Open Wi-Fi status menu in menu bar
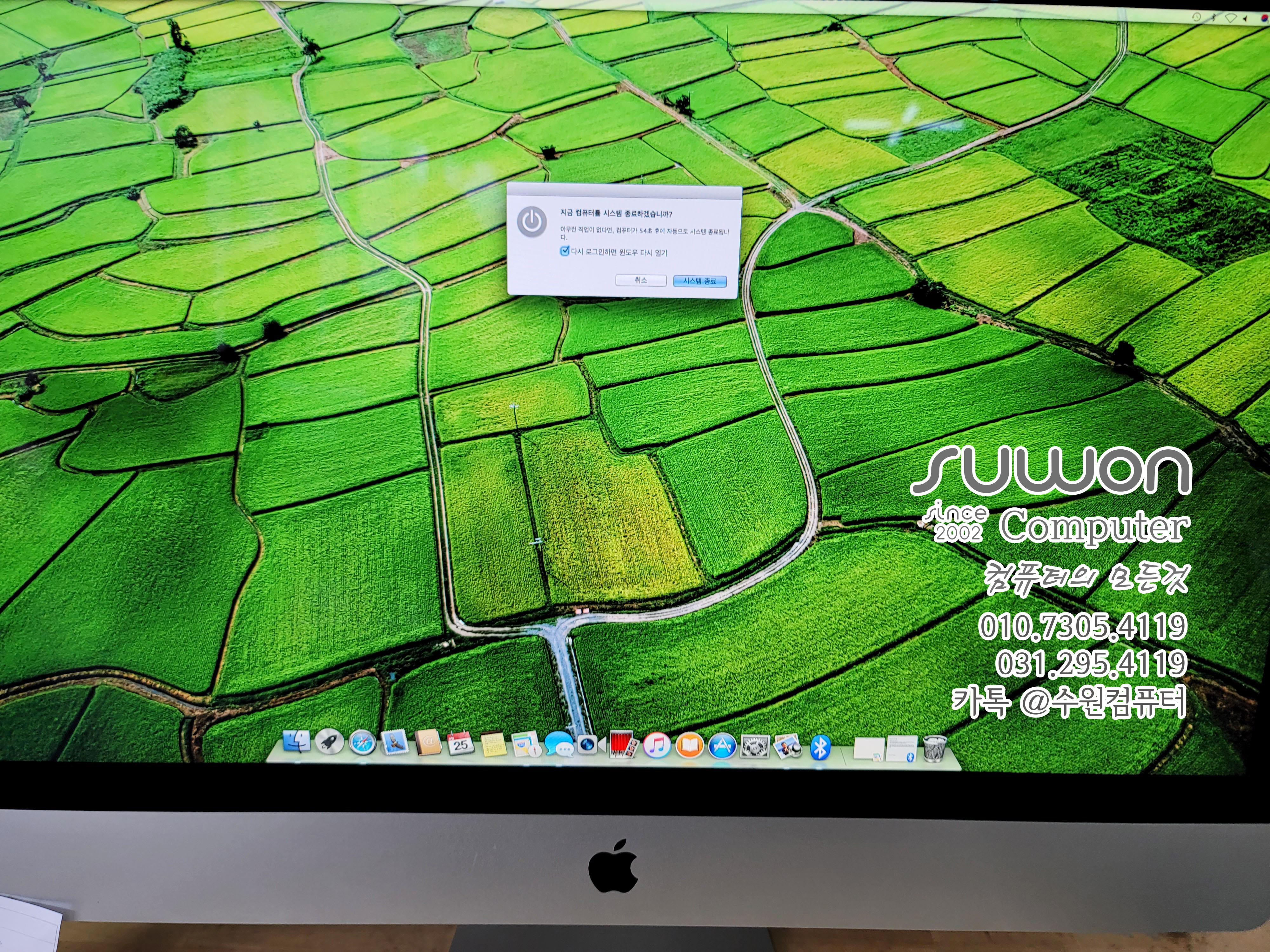1270x952 pixels. tap(1230, 18)
